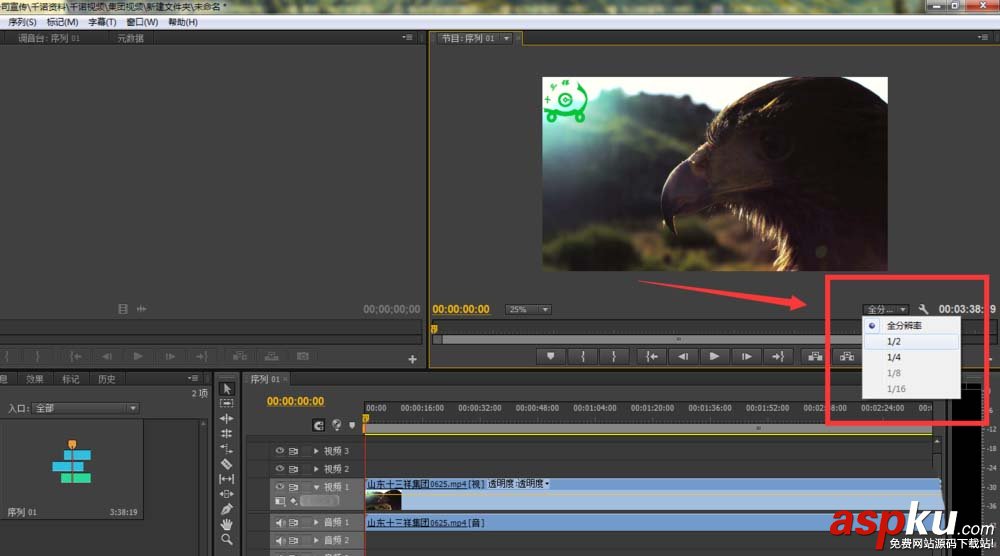Switch to the 历史 tab
1000x556 pixels.
tap(106, 379)
